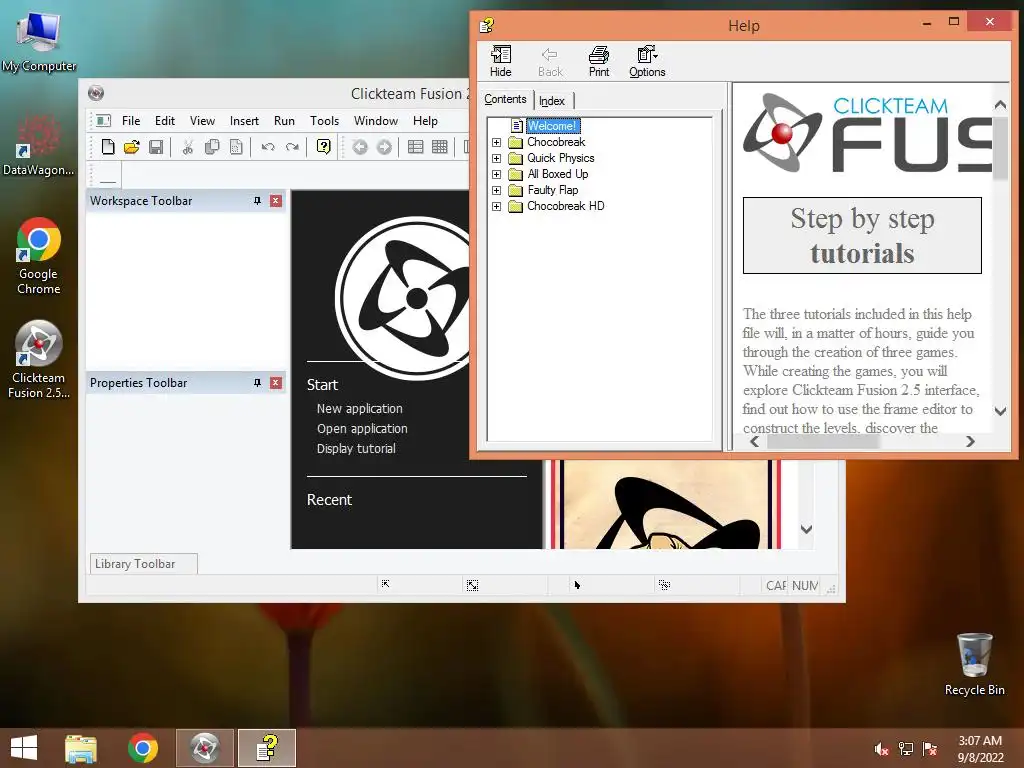The image size is (1024, 768).
Task: Click the Print button in Help toolbar
Action: point(599,61)
